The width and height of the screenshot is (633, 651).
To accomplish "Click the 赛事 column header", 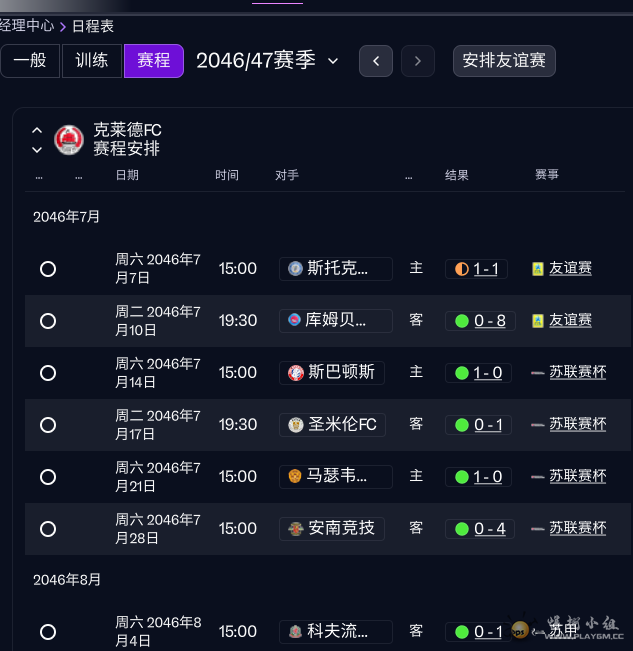I will (547, 174).
